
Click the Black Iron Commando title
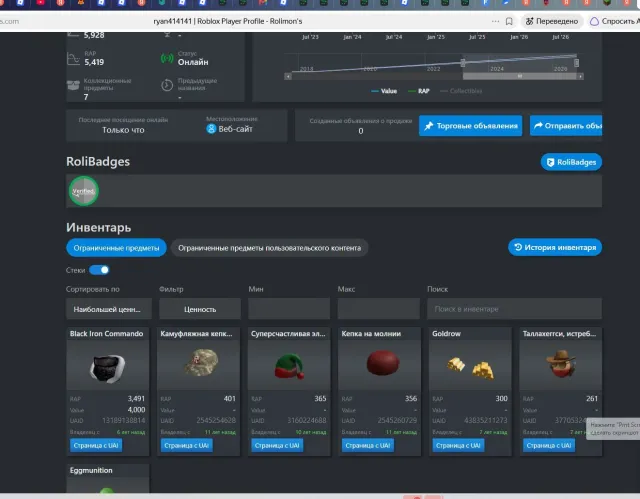107,334
